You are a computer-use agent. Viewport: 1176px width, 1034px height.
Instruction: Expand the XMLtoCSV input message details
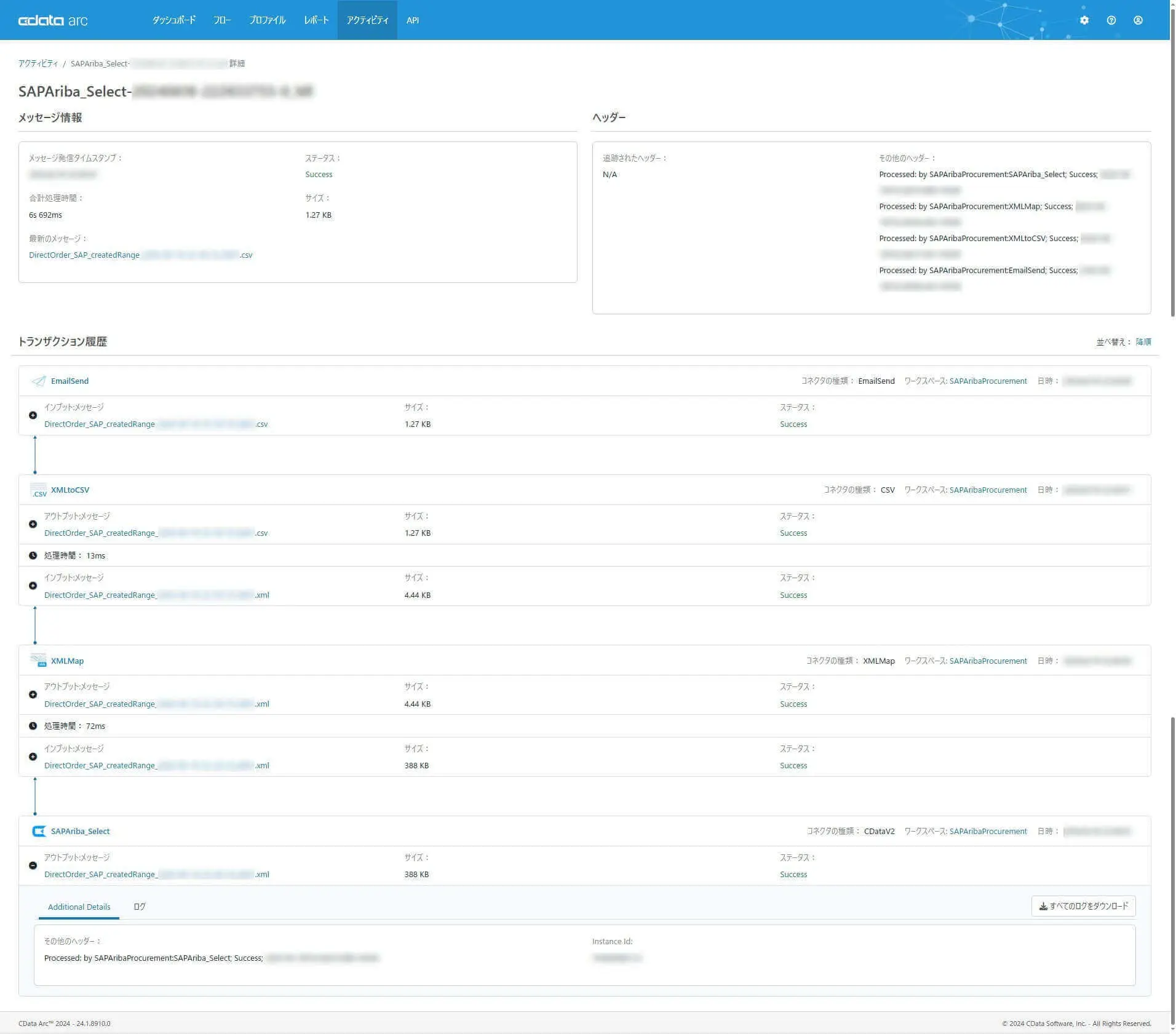[x=33, y=586]
